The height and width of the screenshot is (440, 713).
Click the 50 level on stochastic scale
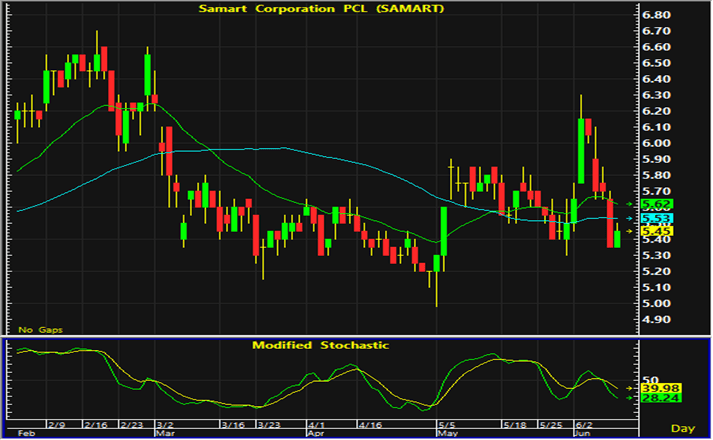coord(649,380)
